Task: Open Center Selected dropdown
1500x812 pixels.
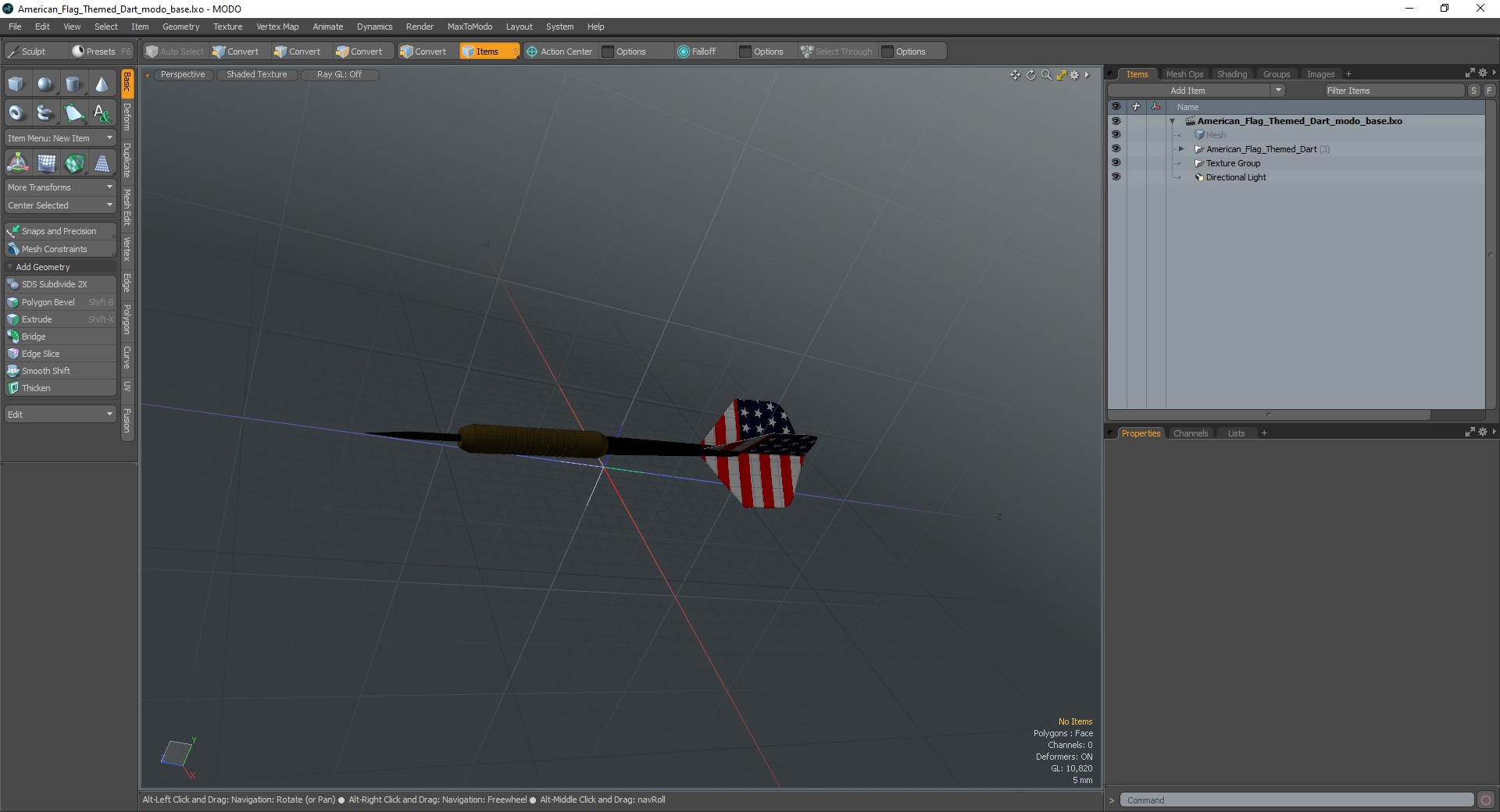Action: [60, 205]
